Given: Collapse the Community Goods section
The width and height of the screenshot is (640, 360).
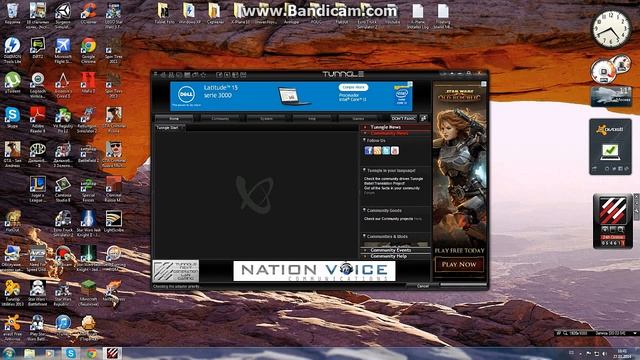Looking at the screenshot, I should click(x=364, y=210).
